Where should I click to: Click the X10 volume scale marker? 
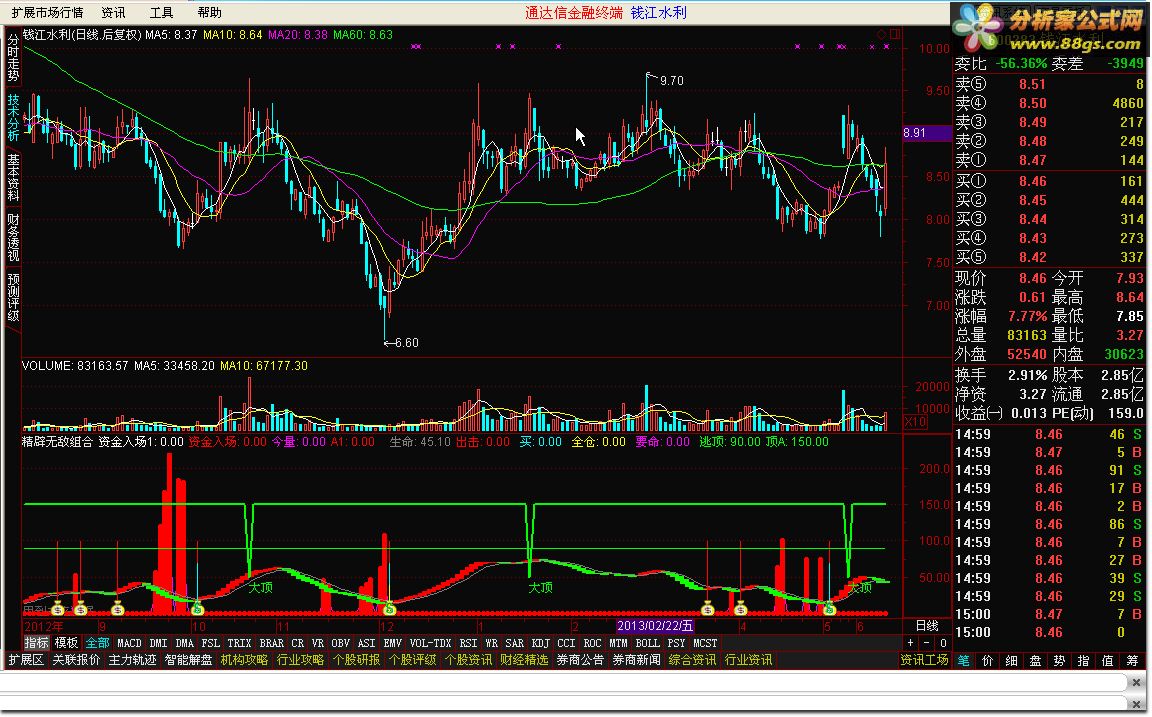pos(915,422)
